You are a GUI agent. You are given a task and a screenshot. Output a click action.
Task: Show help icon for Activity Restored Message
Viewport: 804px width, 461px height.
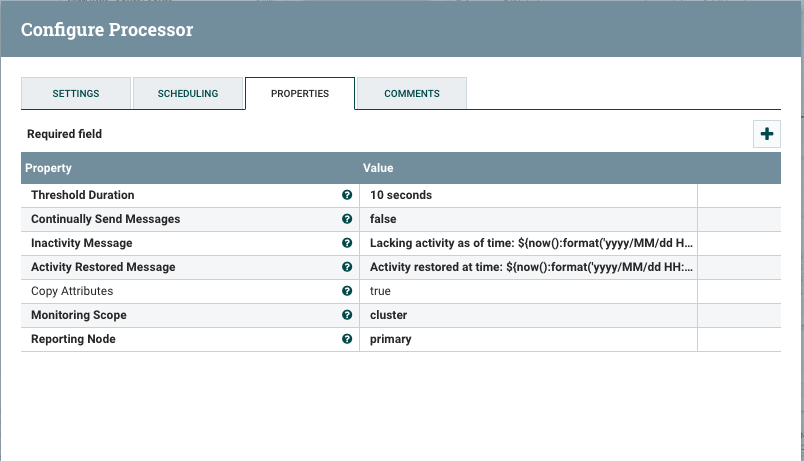pos(347,267)
